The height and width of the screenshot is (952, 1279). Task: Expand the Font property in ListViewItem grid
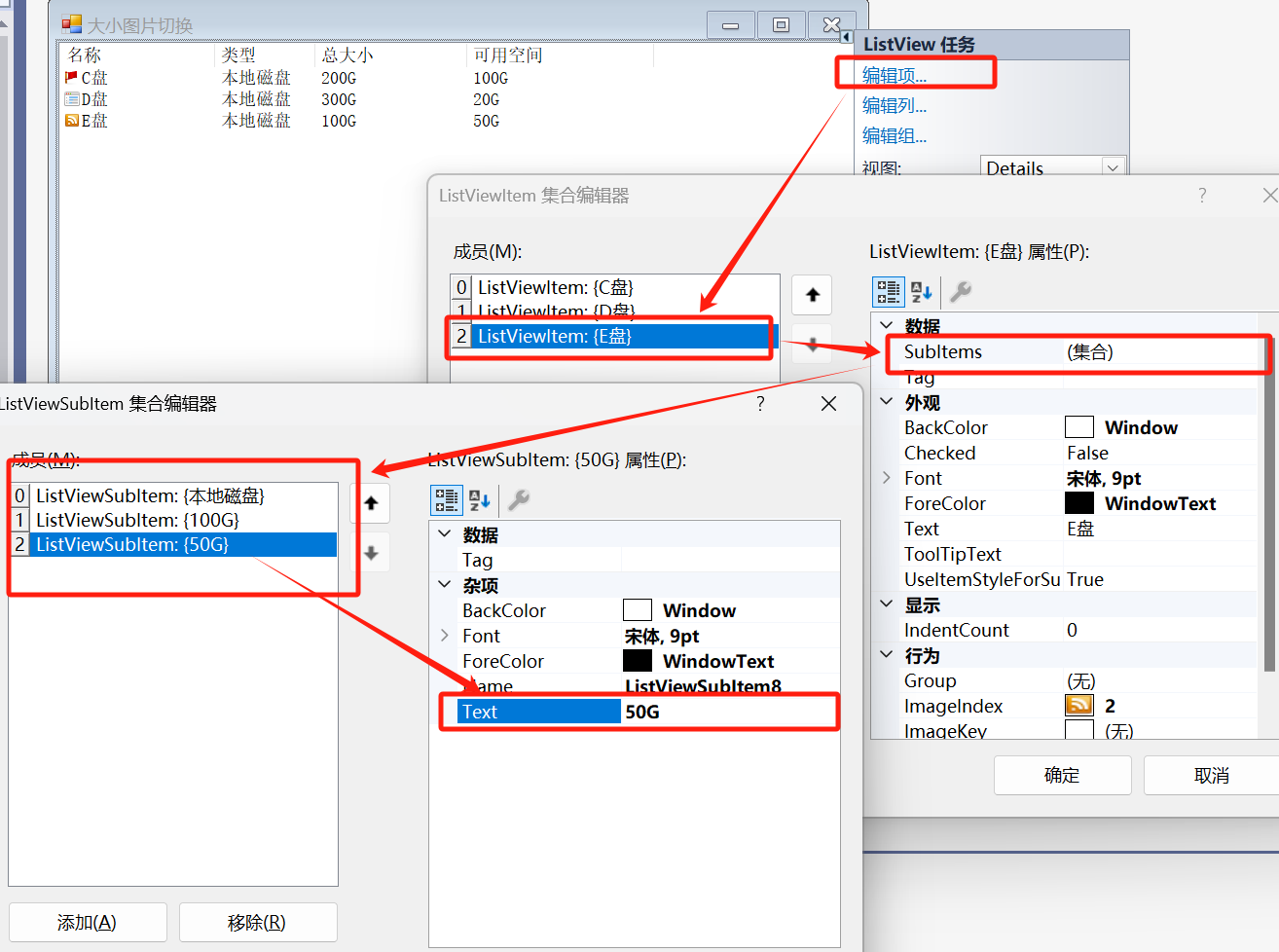coord(886,478)
